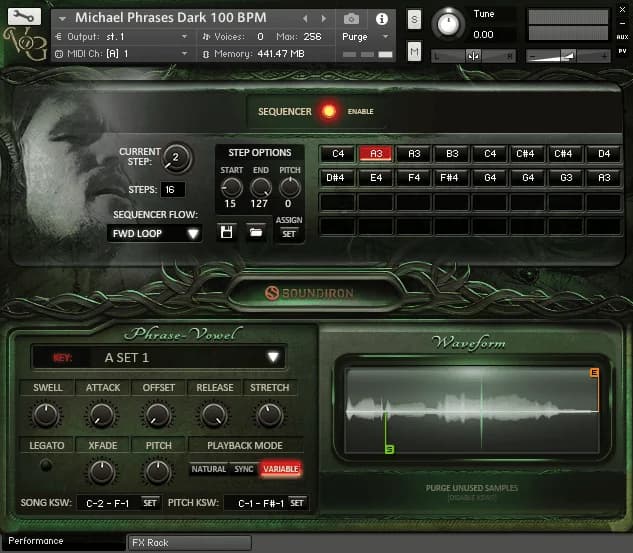Click the green S start marker
The height and width of the screenshot is (553, 633).
point(390,449)
